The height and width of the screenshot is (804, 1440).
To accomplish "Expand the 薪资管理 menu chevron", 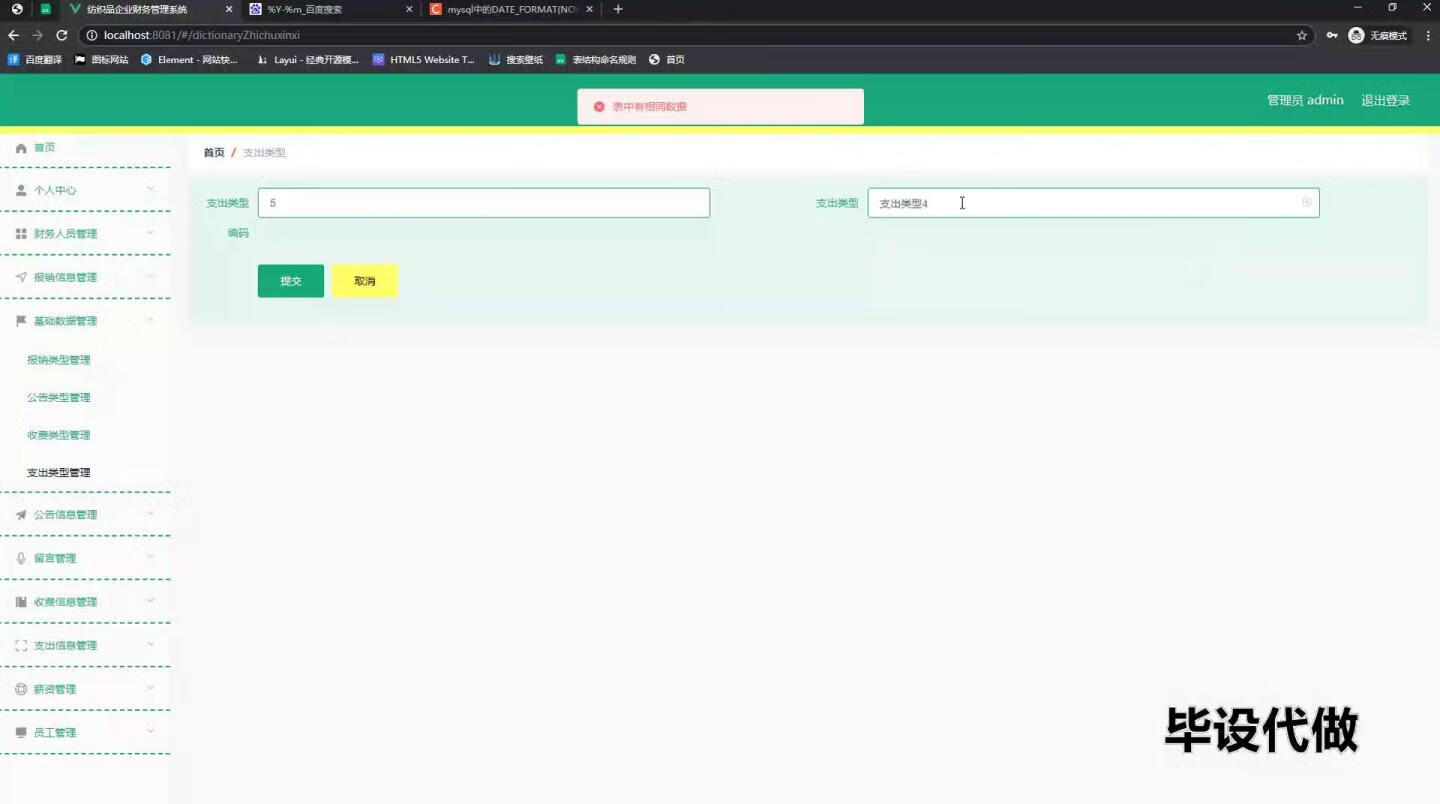I will point(150,688).
